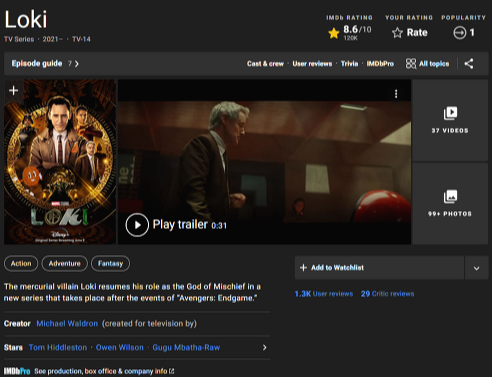Open the 99+ Photos tile
The height and width of the screenshot is (377, 492).
[450, 204]
